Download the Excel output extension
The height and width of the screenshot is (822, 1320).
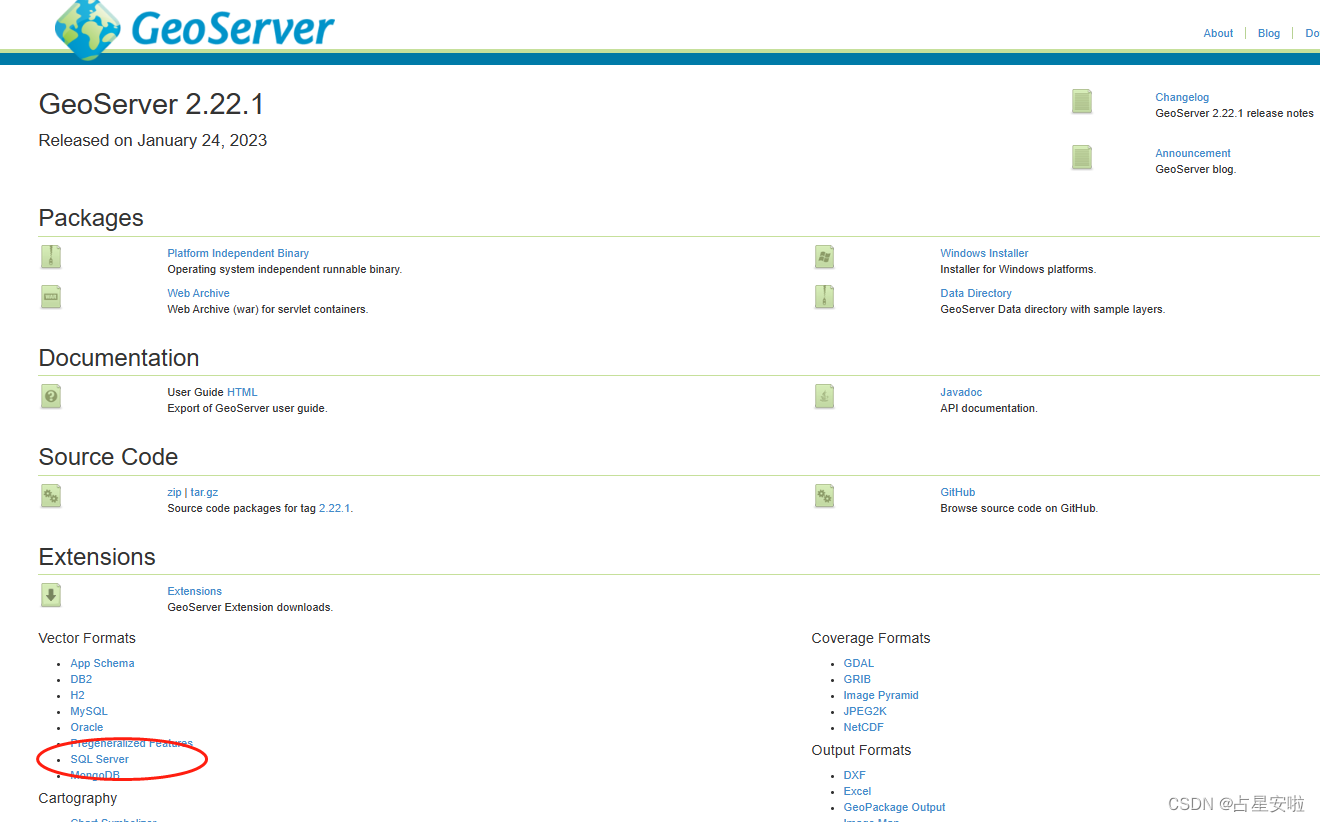tap(857, 791)
